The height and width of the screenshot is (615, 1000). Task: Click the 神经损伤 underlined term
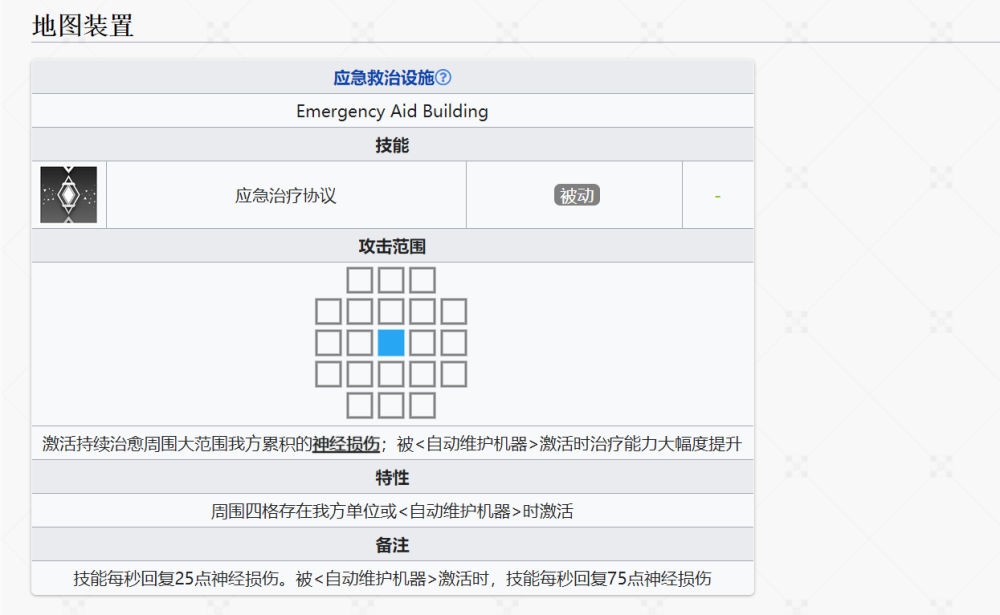346,443
